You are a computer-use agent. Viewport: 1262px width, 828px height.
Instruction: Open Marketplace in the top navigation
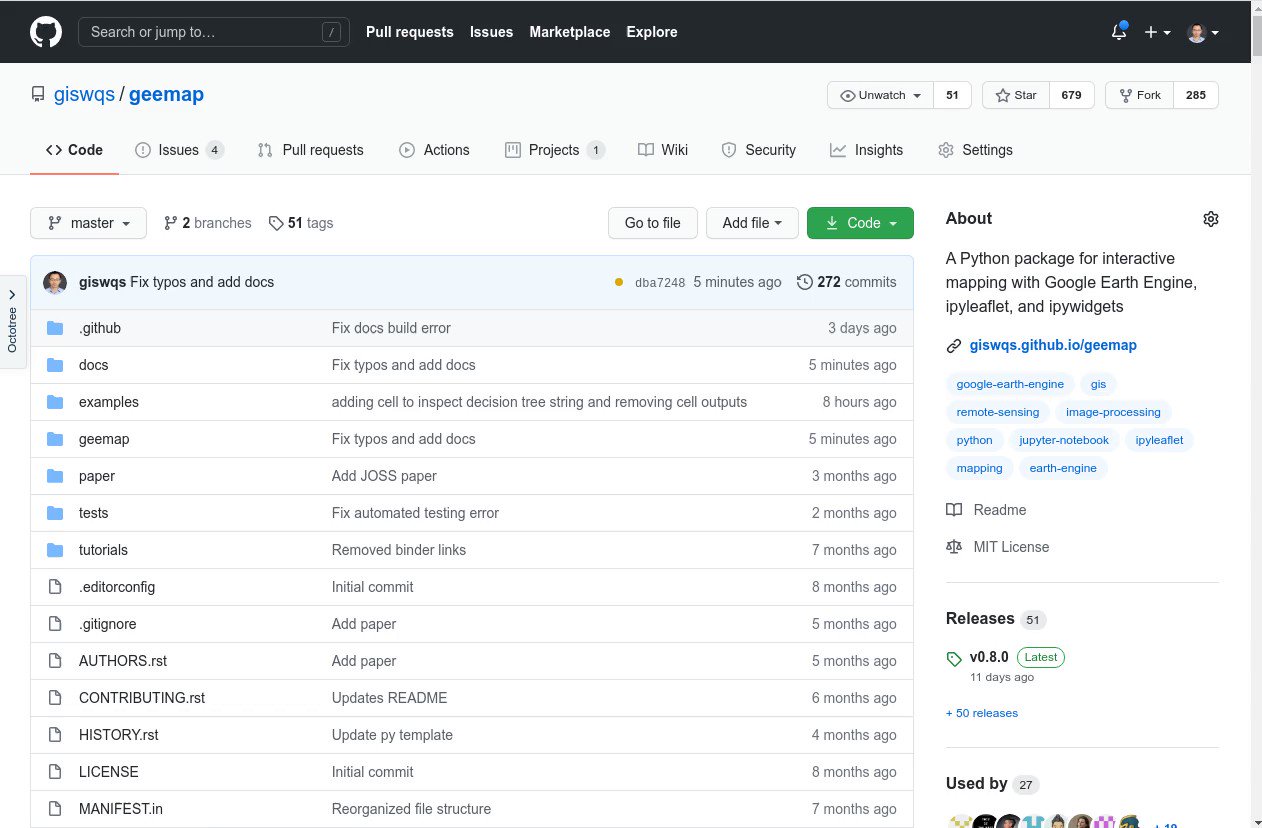tap(570, 32)
